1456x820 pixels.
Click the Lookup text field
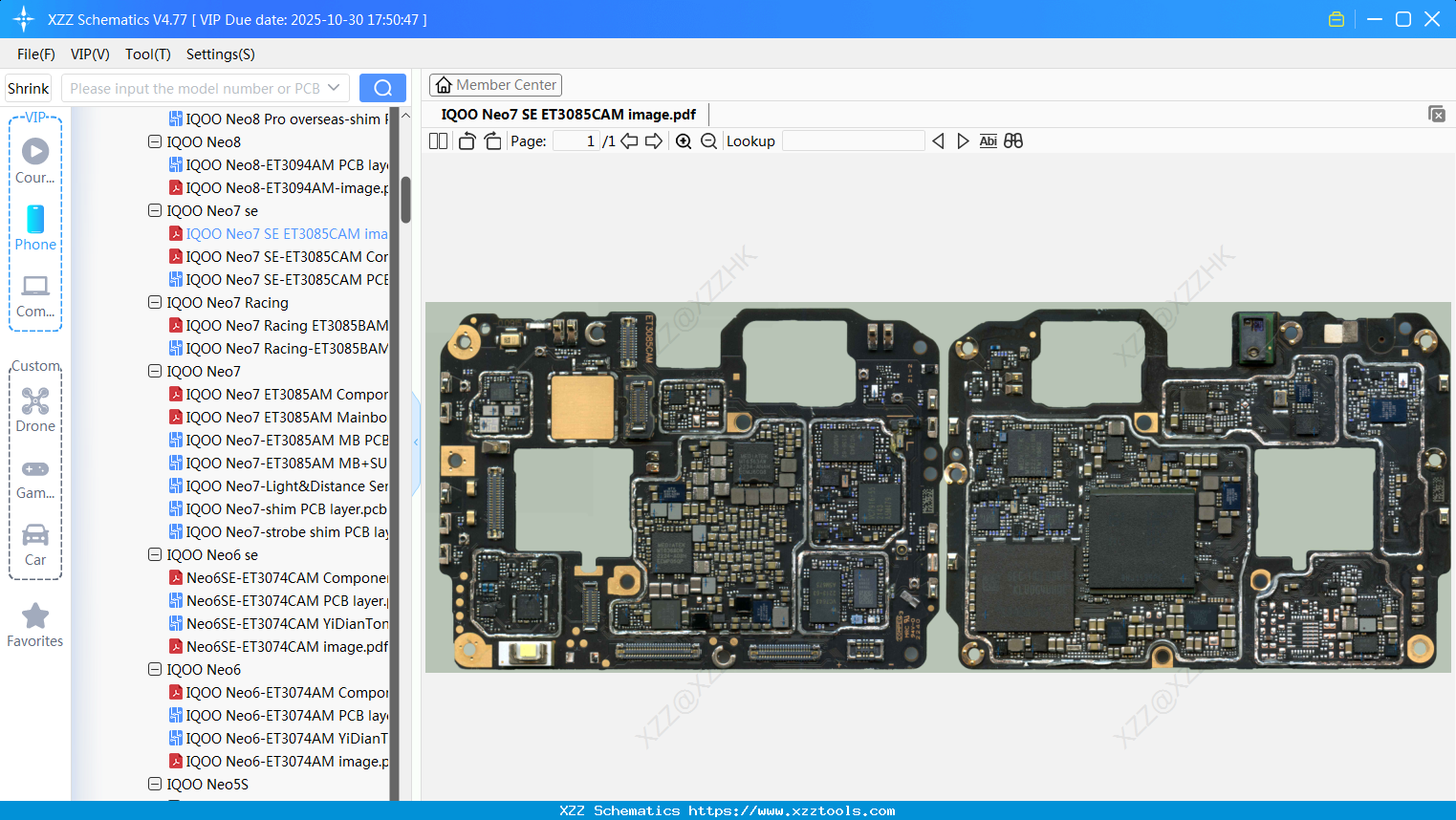coord(853,141)
